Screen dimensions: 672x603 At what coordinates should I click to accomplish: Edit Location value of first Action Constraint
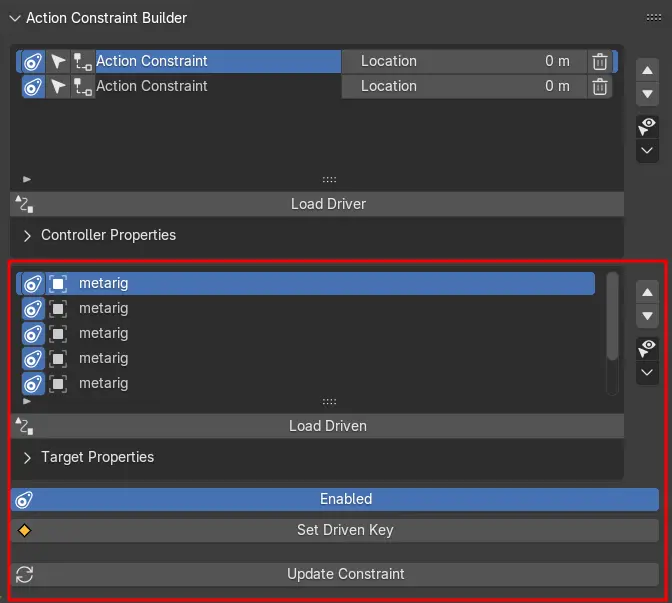click(x=464, y=61)
